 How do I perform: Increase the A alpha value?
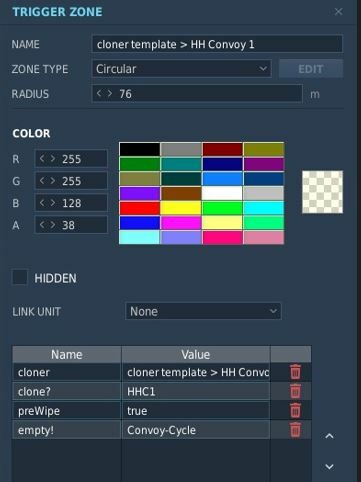(53, 225)
